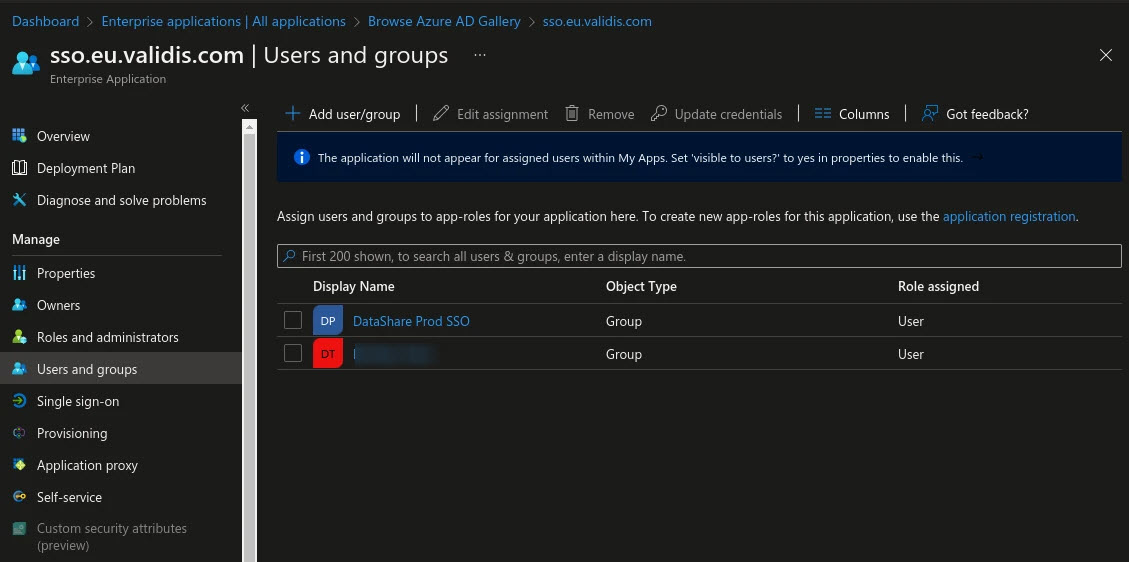Check the DataShare Prod SSO row checkbox

[292, 320]
